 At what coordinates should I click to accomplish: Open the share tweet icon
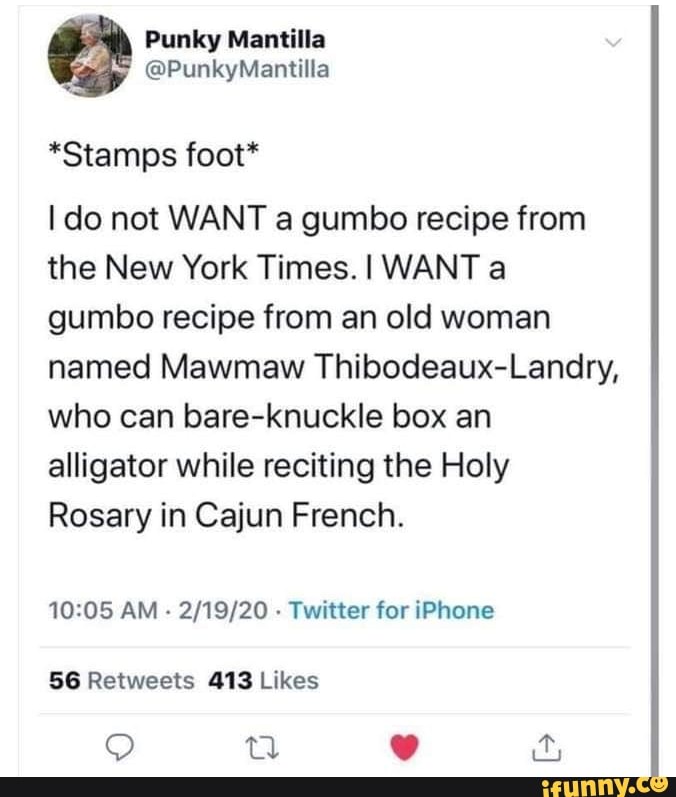point(546,744)
